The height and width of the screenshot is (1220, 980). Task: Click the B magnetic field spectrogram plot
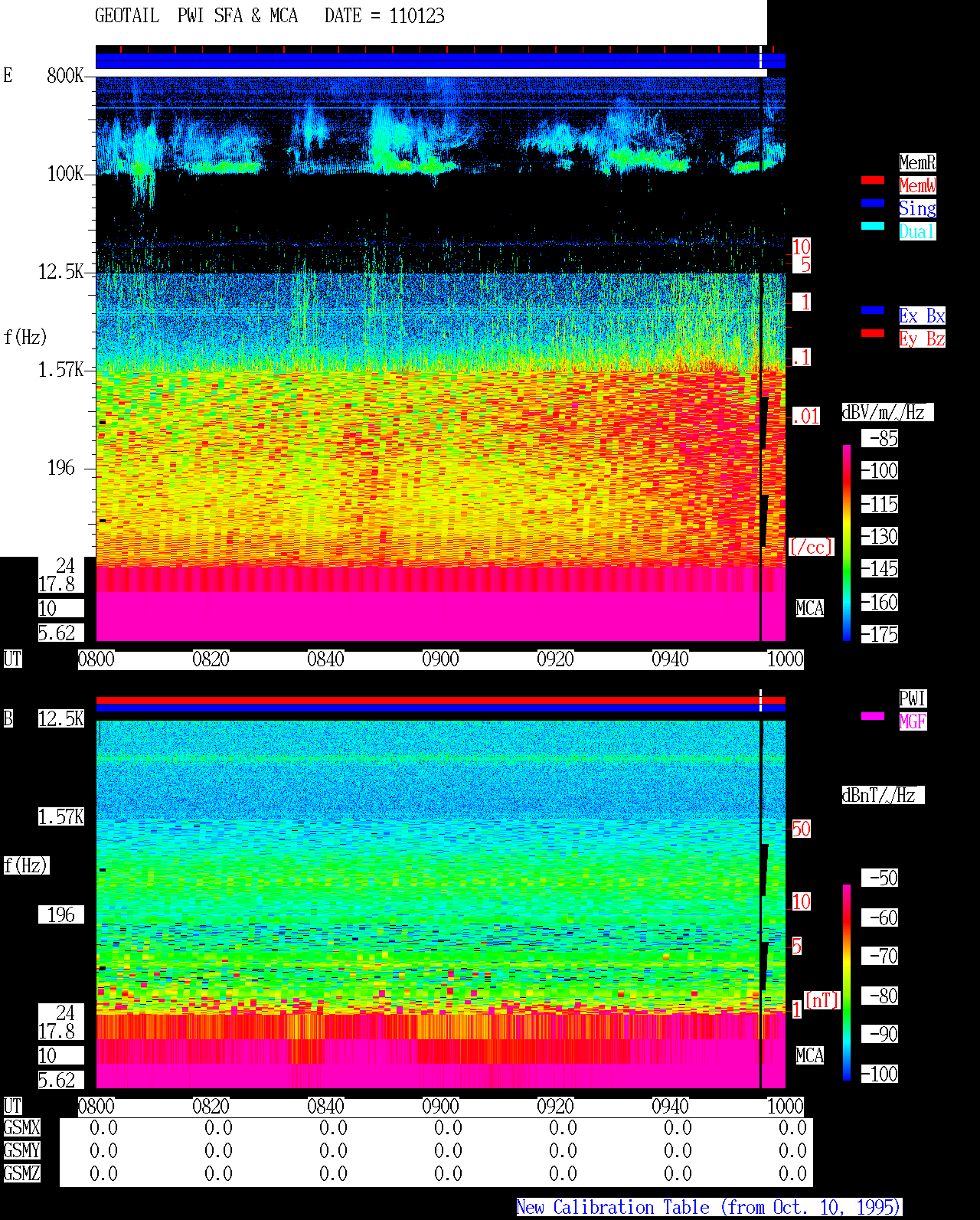[x=440, y=904]
